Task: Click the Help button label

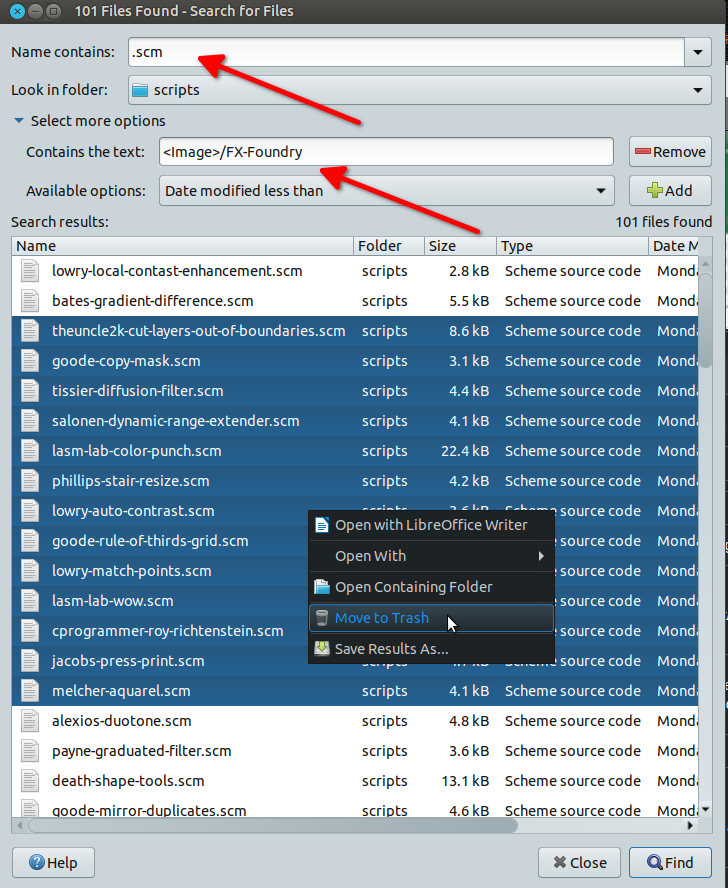Action: (x=62, y=863)
